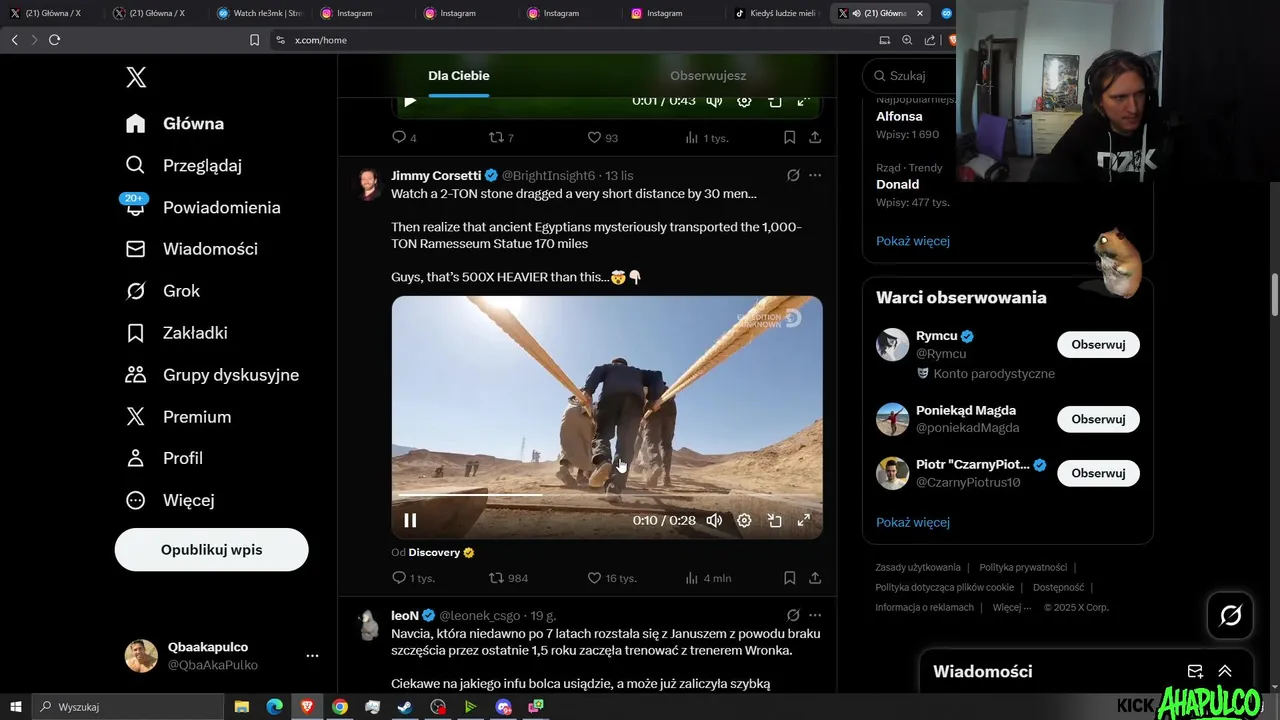Follow Piotr CzarnyPiot with Obserwuj button
Viewport: 1280px width, 720px height.
tap(1098, 473)
